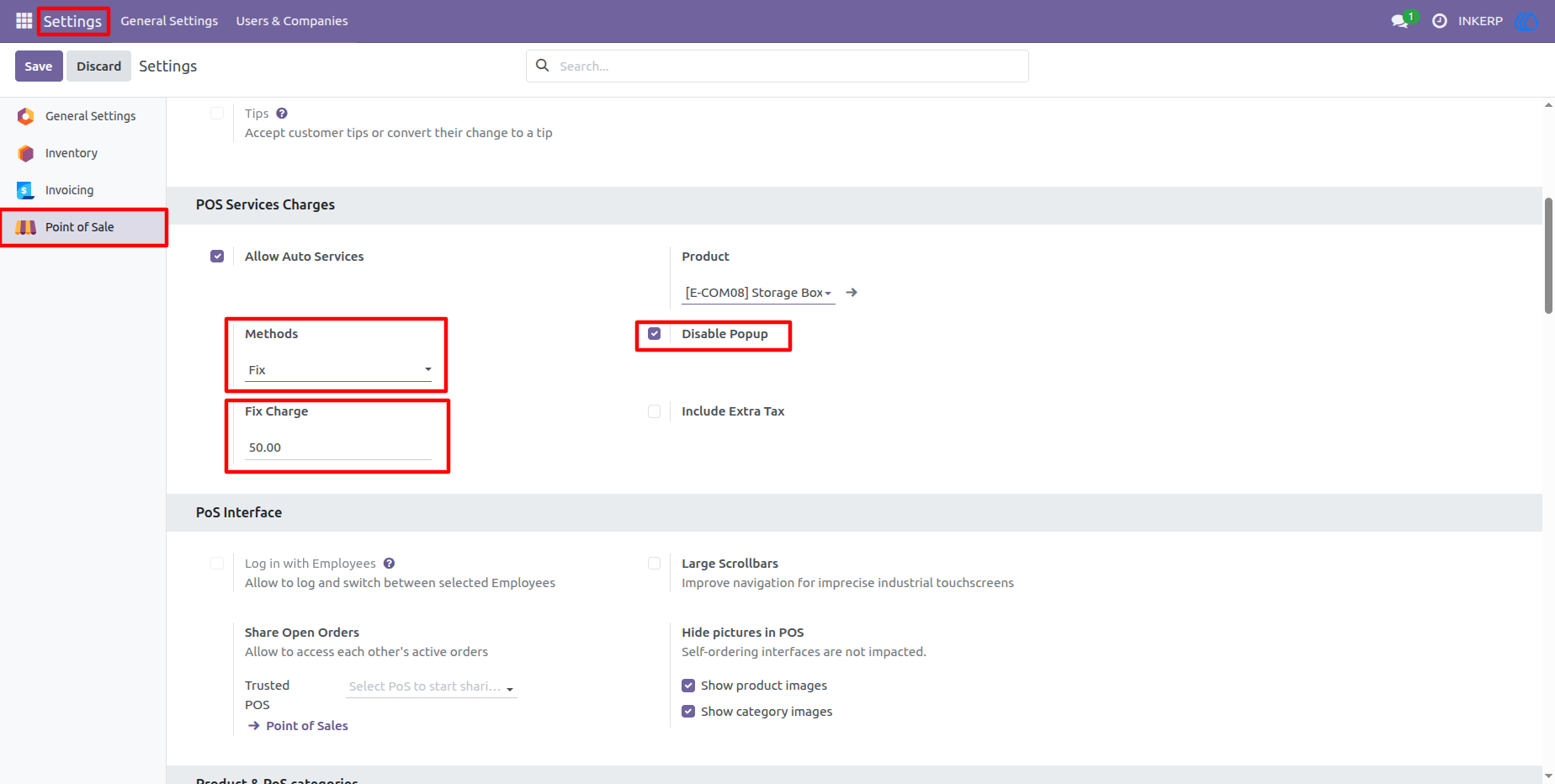Open the Users & Companies menu
Image resolution: width=1555 pixels, height=784 pixels.
click(292, 20)
